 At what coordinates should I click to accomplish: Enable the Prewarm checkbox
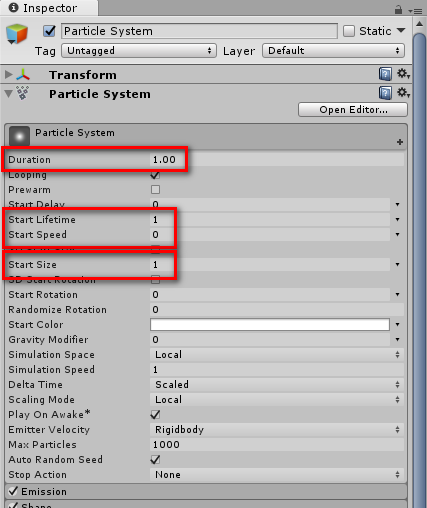pyautogui.click(x=155, y=190)
